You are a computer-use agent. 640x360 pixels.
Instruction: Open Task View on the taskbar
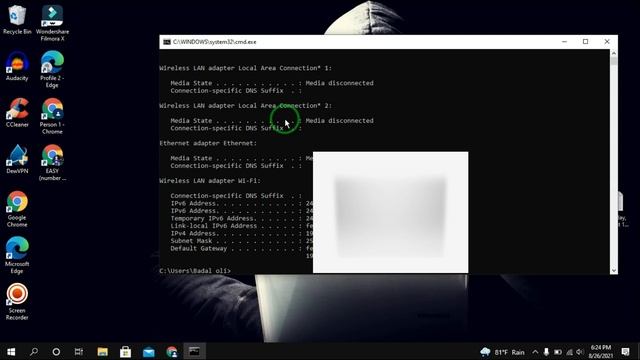(x=79, y=351)
